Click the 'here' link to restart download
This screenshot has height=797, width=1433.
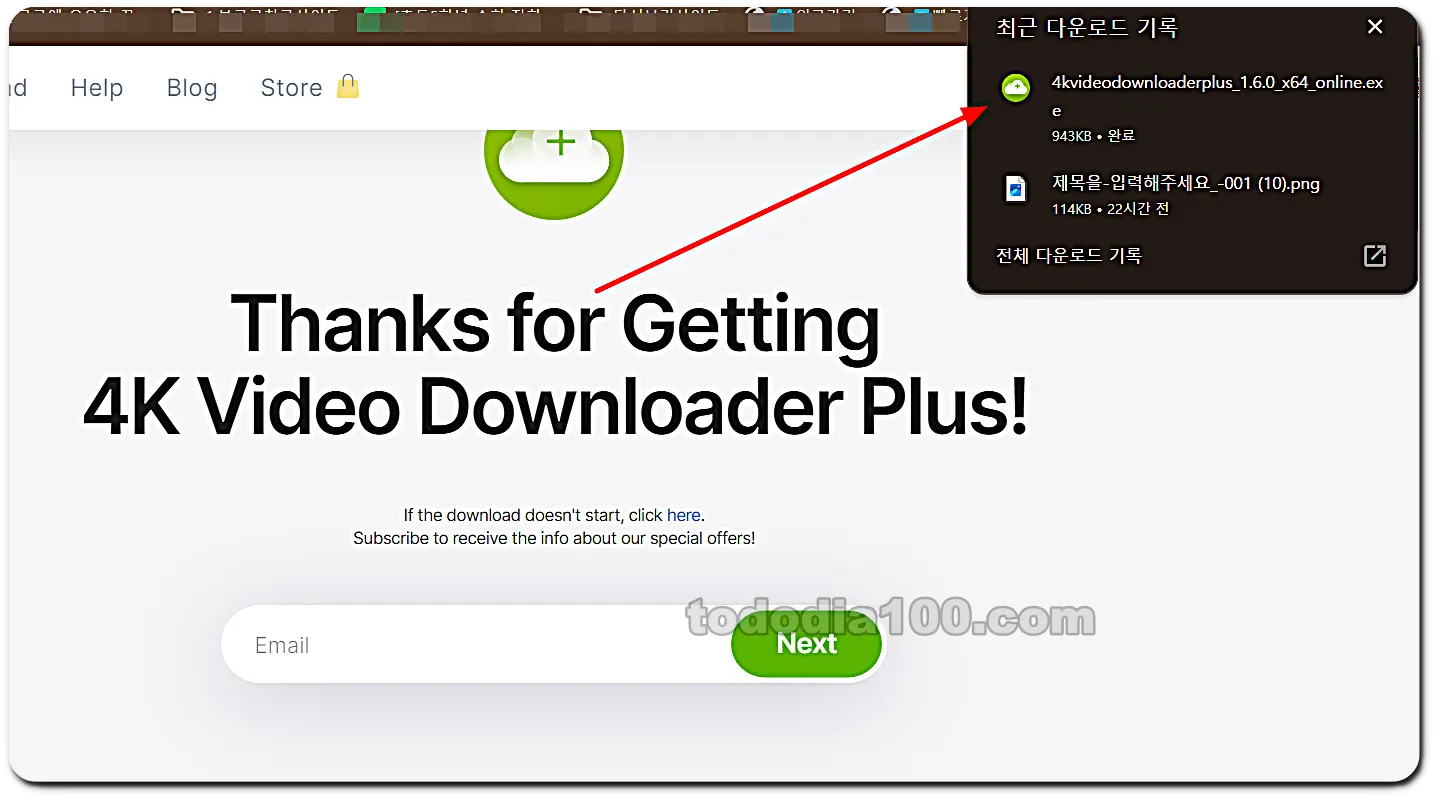pyautogui.click(x=684, y=515)
